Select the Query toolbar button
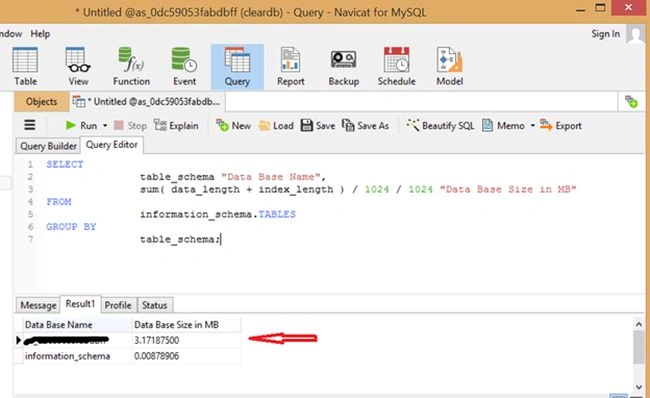Screen dimensions: 650x398 [237, 67]
